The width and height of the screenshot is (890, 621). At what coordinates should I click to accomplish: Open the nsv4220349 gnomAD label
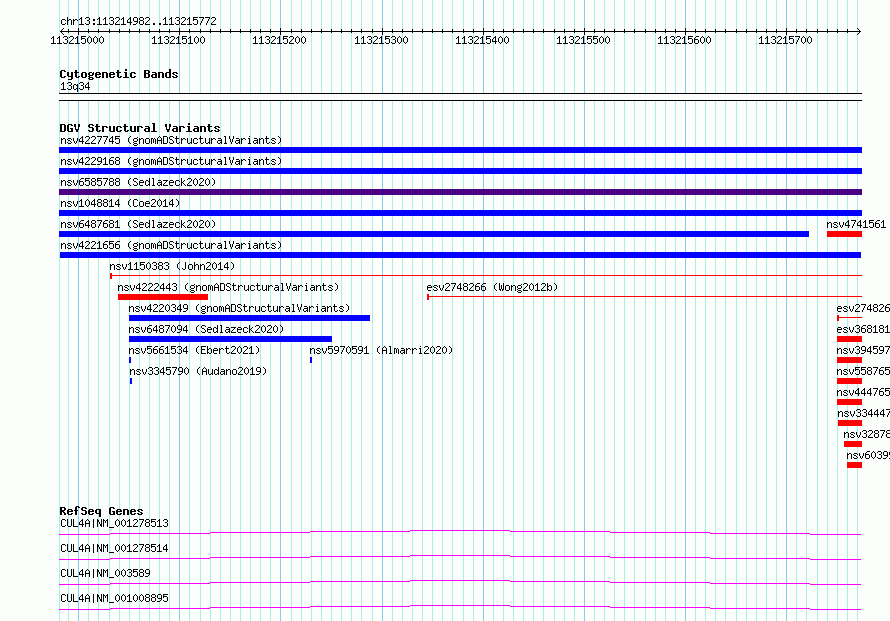point(239,308)
